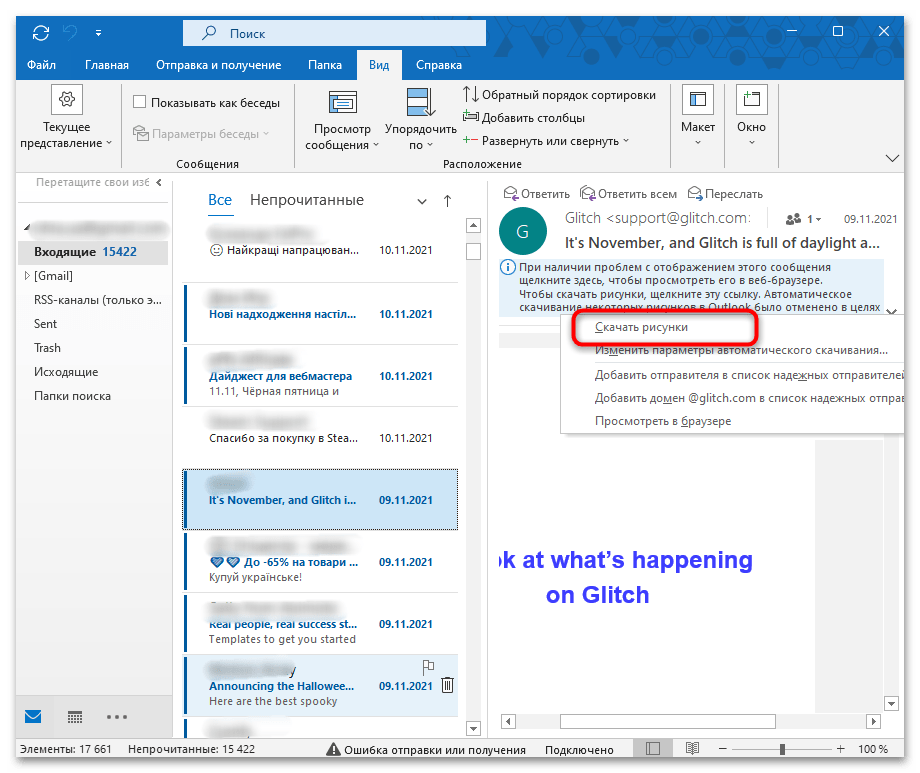Switch to Normal view status bar icon
The height and width of the screenshot is (773, 920).
[652, 748]
